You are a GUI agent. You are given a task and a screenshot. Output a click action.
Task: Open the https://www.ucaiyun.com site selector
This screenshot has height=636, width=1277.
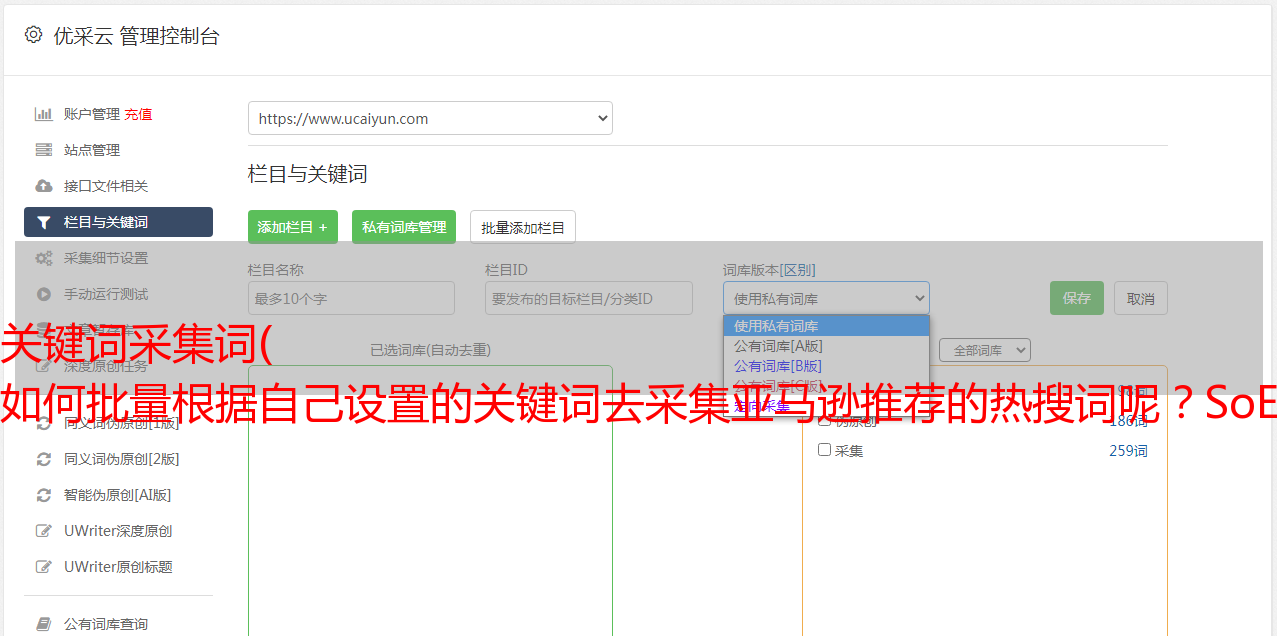(430, 118)
